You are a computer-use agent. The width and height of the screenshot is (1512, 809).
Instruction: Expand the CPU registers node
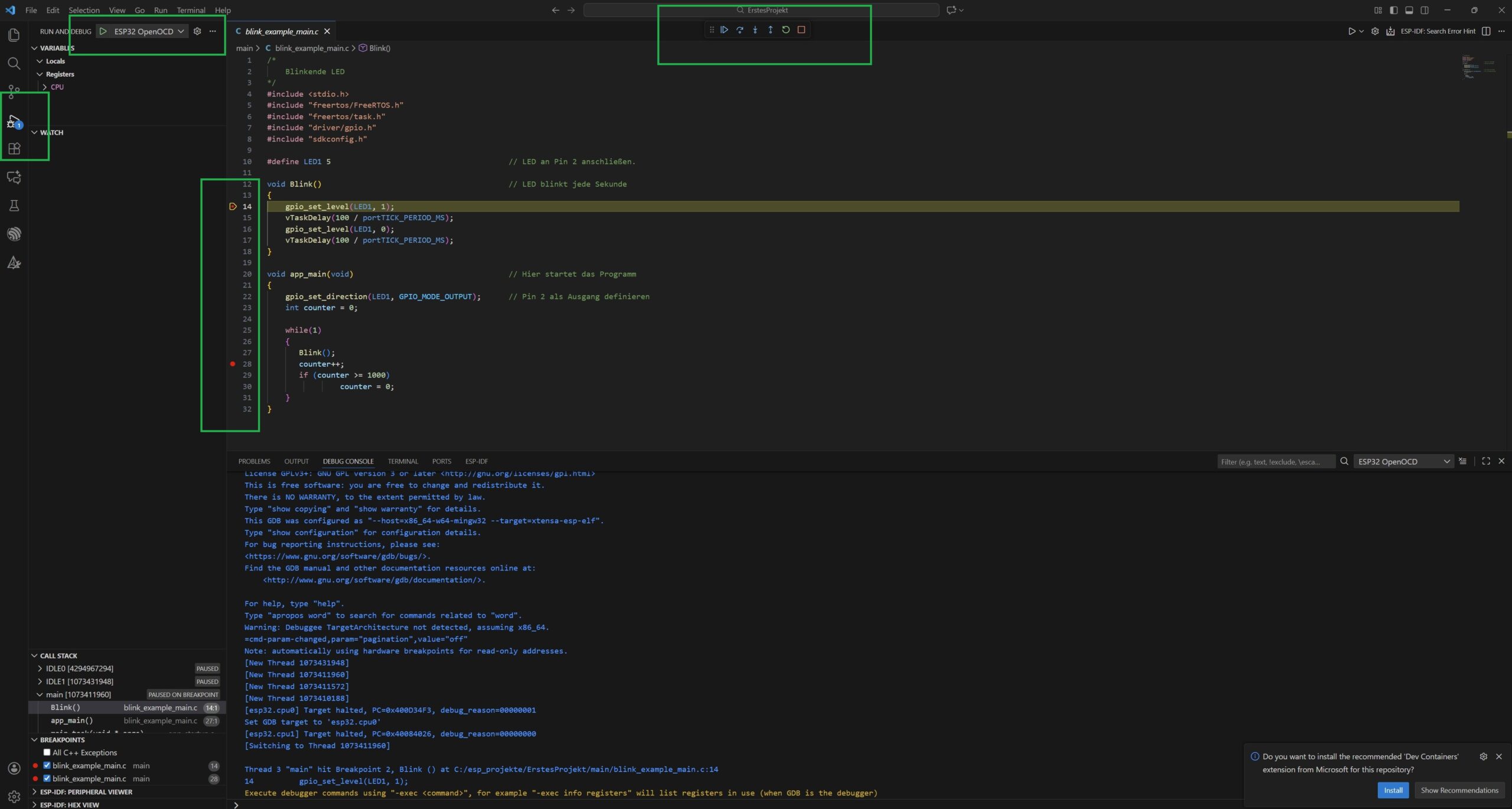point(45,87)
